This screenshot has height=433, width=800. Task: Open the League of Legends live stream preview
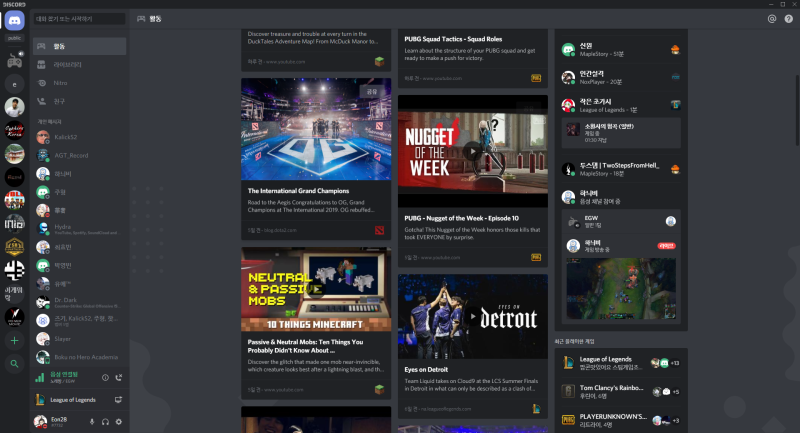coord(621,289)
